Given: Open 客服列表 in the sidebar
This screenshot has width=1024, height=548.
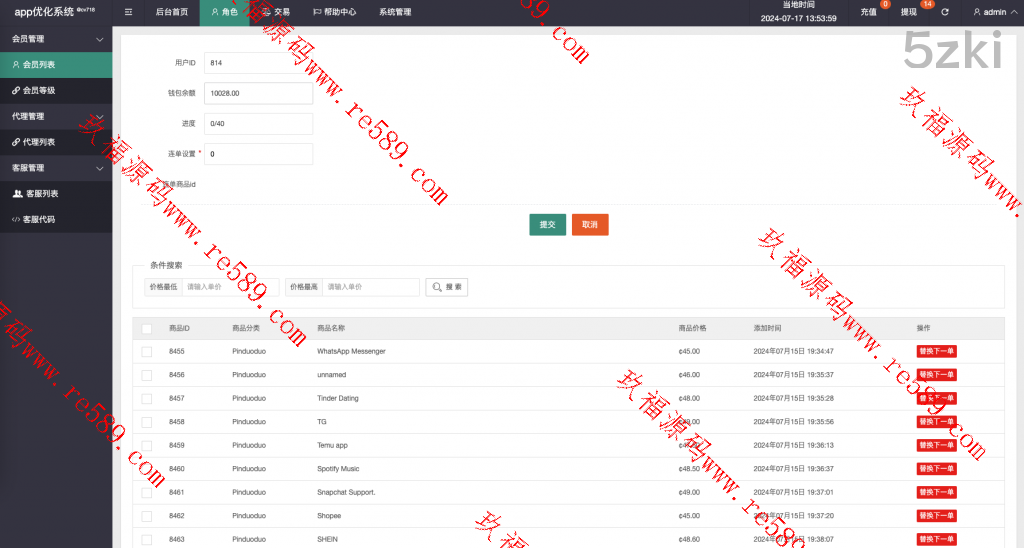Looking at the screenshot, I should [41, 194].
